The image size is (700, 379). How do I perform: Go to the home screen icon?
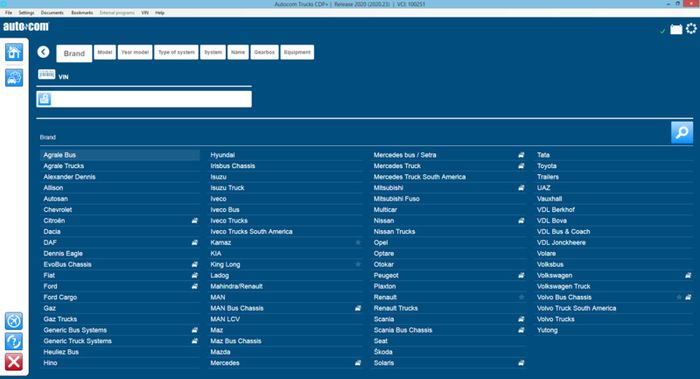[14, 53]
